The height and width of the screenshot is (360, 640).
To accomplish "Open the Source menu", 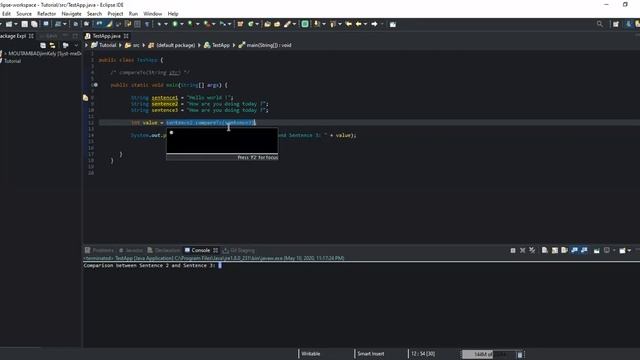I will 24,13.
